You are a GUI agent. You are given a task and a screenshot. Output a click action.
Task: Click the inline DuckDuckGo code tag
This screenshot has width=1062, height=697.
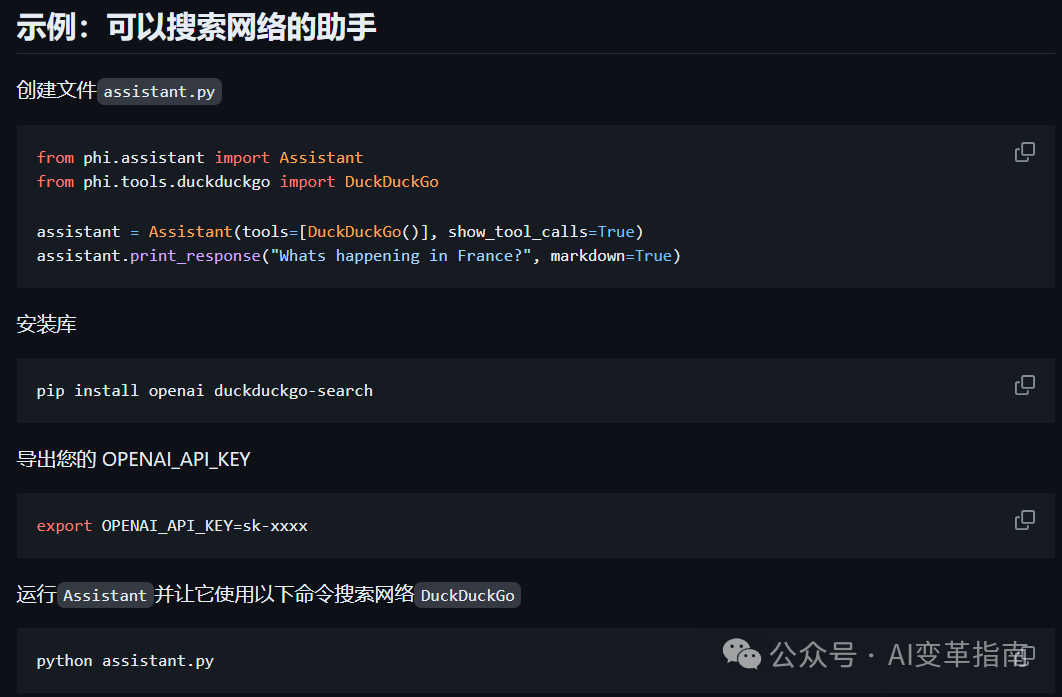(467, 596)
